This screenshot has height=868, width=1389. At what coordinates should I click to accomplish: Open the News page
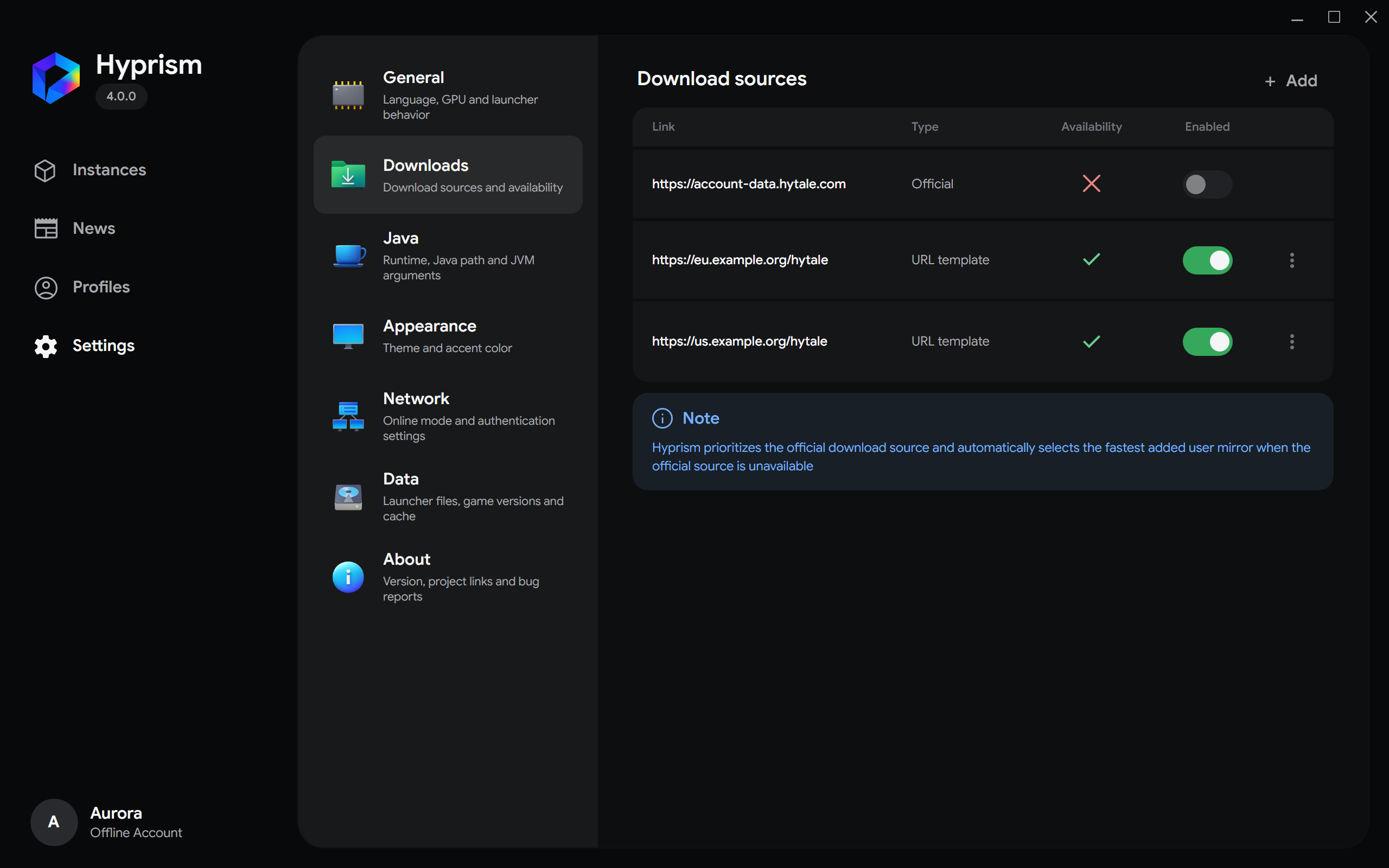point(93,228)
